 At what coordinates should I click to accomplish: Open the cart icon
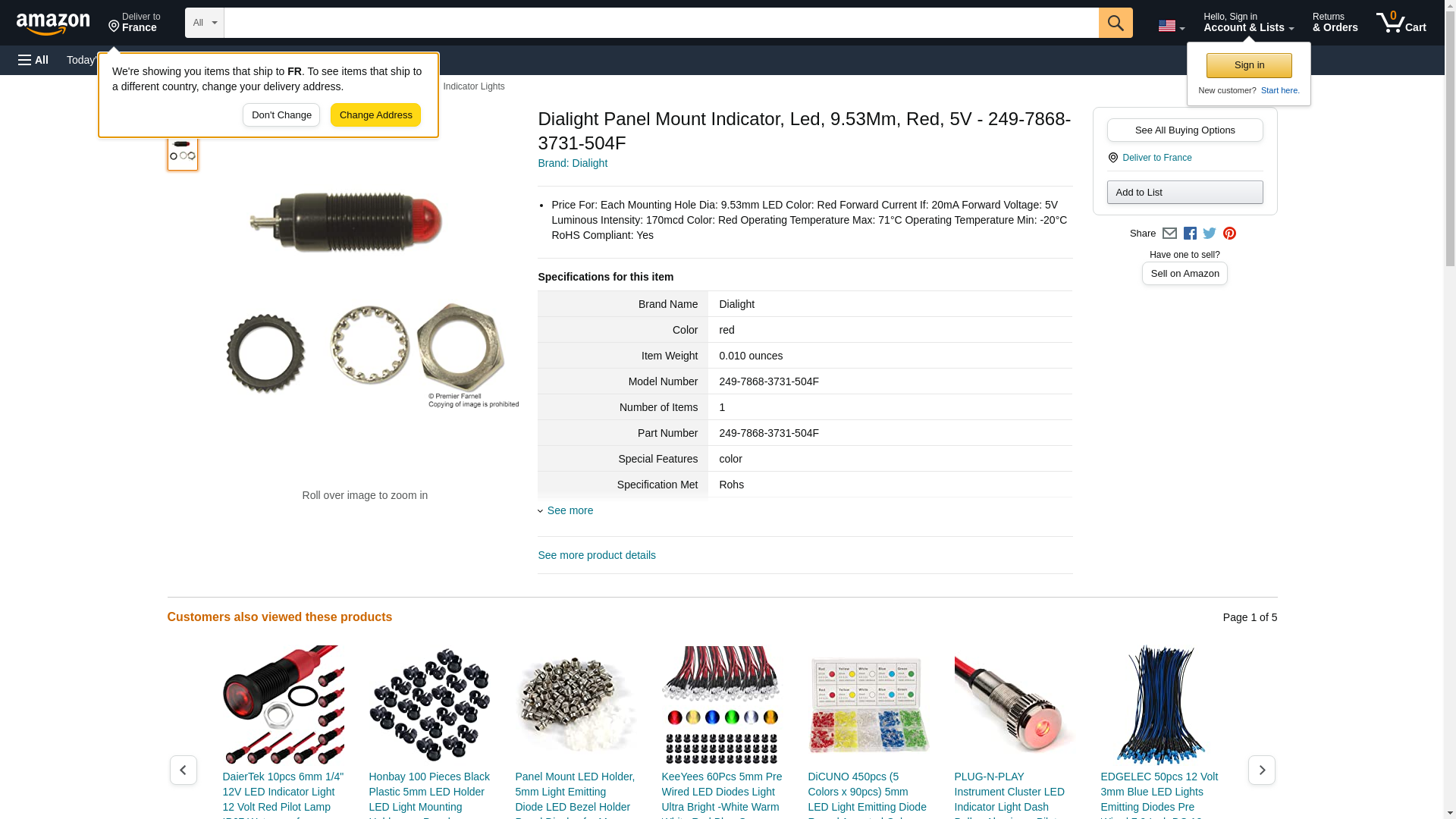[1401, 23]
